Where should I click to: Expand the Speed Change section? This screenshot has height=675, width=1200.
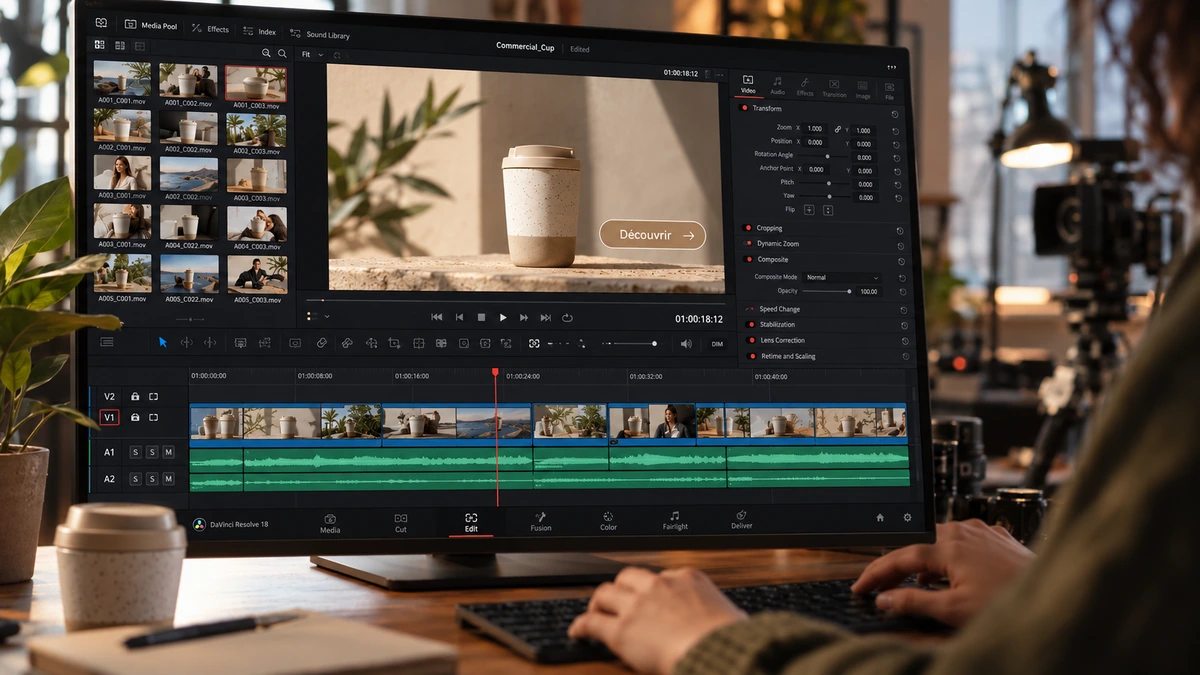(779, 309)
